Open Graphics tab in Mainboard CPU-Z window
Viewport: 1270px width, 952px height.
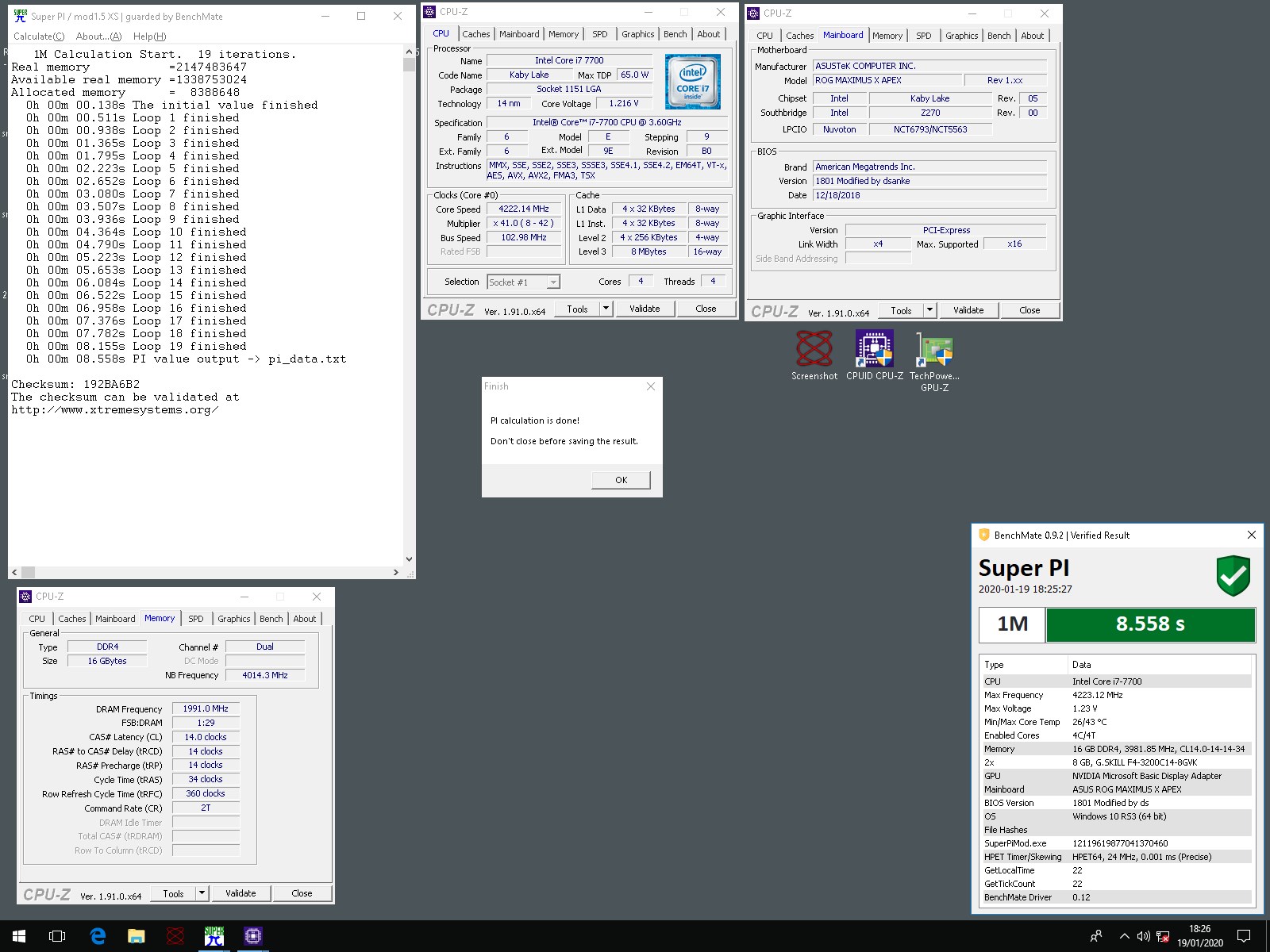[962, 36]
